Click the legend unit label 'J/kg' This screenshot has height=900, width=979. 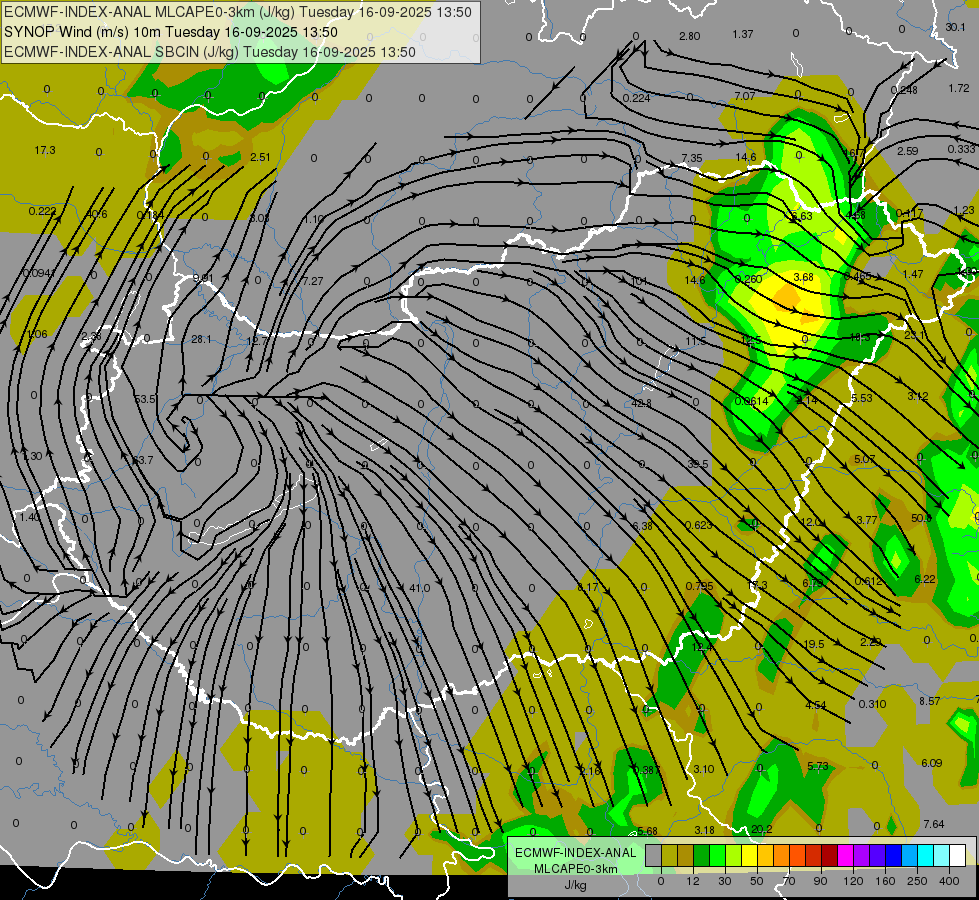click(575, 884)
